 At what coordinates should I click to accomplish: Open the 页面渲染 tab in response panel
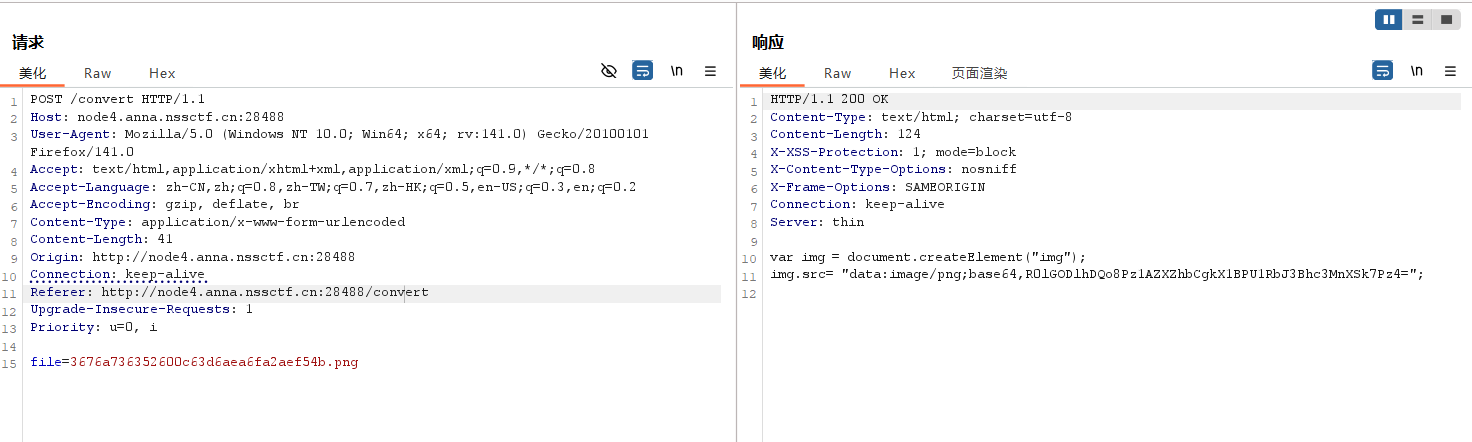click(x=980, y=73)
